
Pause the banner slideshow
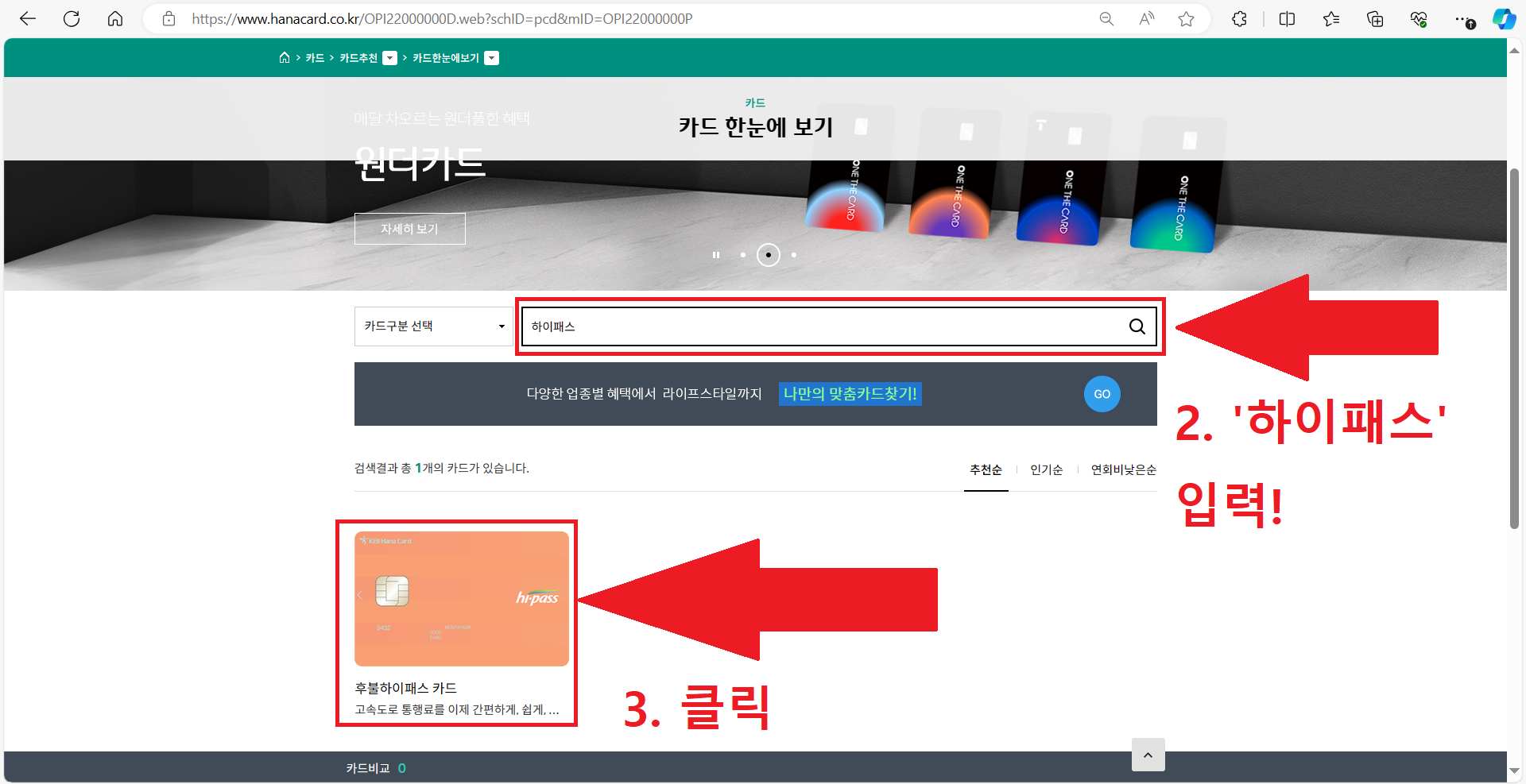click(x=716, y=255)
